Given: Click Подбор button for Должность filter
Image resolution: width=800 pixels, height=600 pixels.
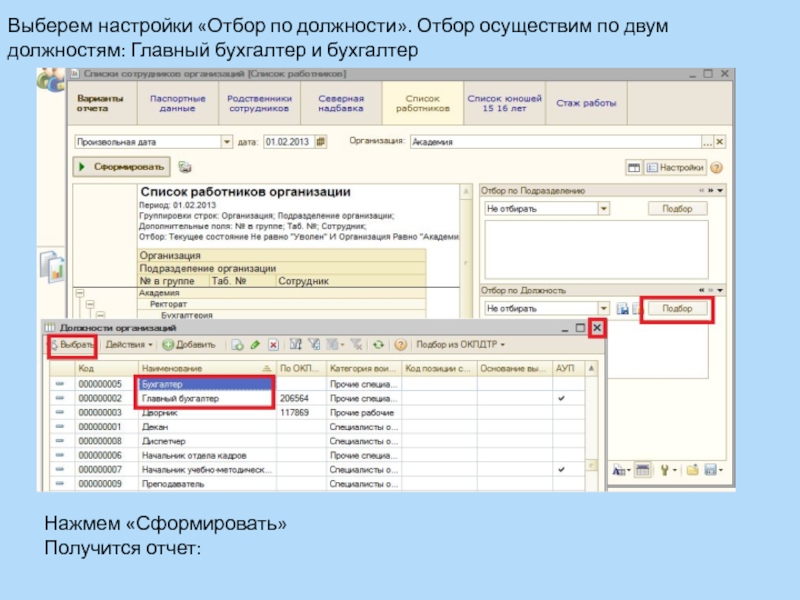Looking at the screenshot, I should (677, 309).
